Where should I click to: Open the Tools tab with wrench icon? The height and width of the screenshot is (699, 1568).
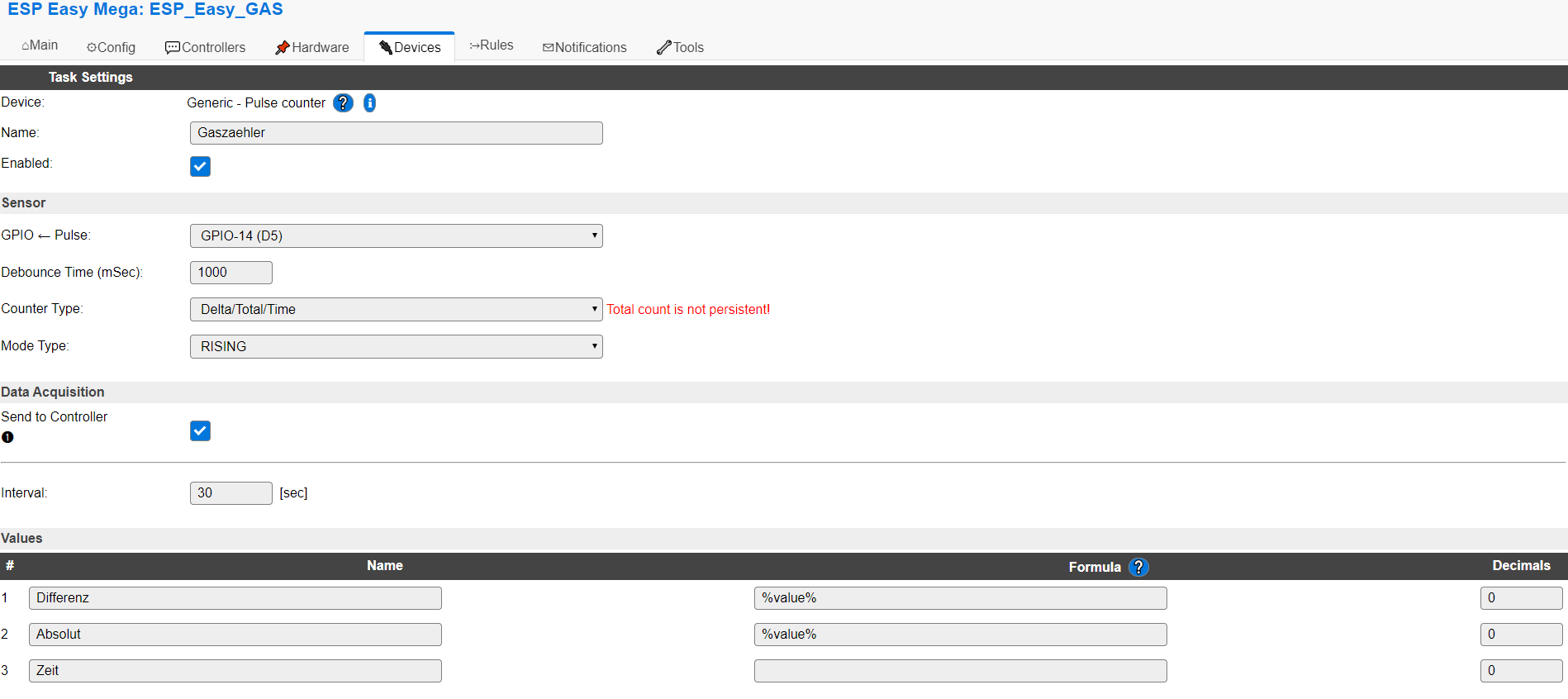pos(680,47)
